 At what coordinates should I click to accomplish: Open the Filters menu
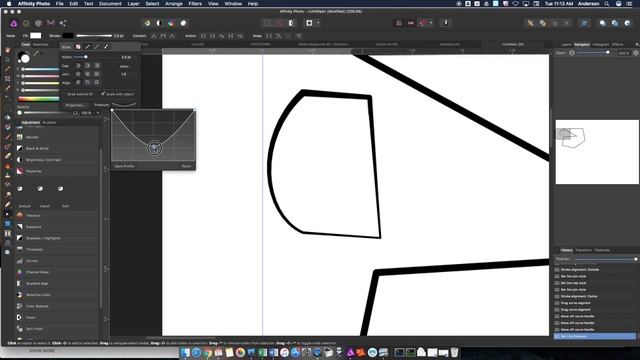click(195, 4)
